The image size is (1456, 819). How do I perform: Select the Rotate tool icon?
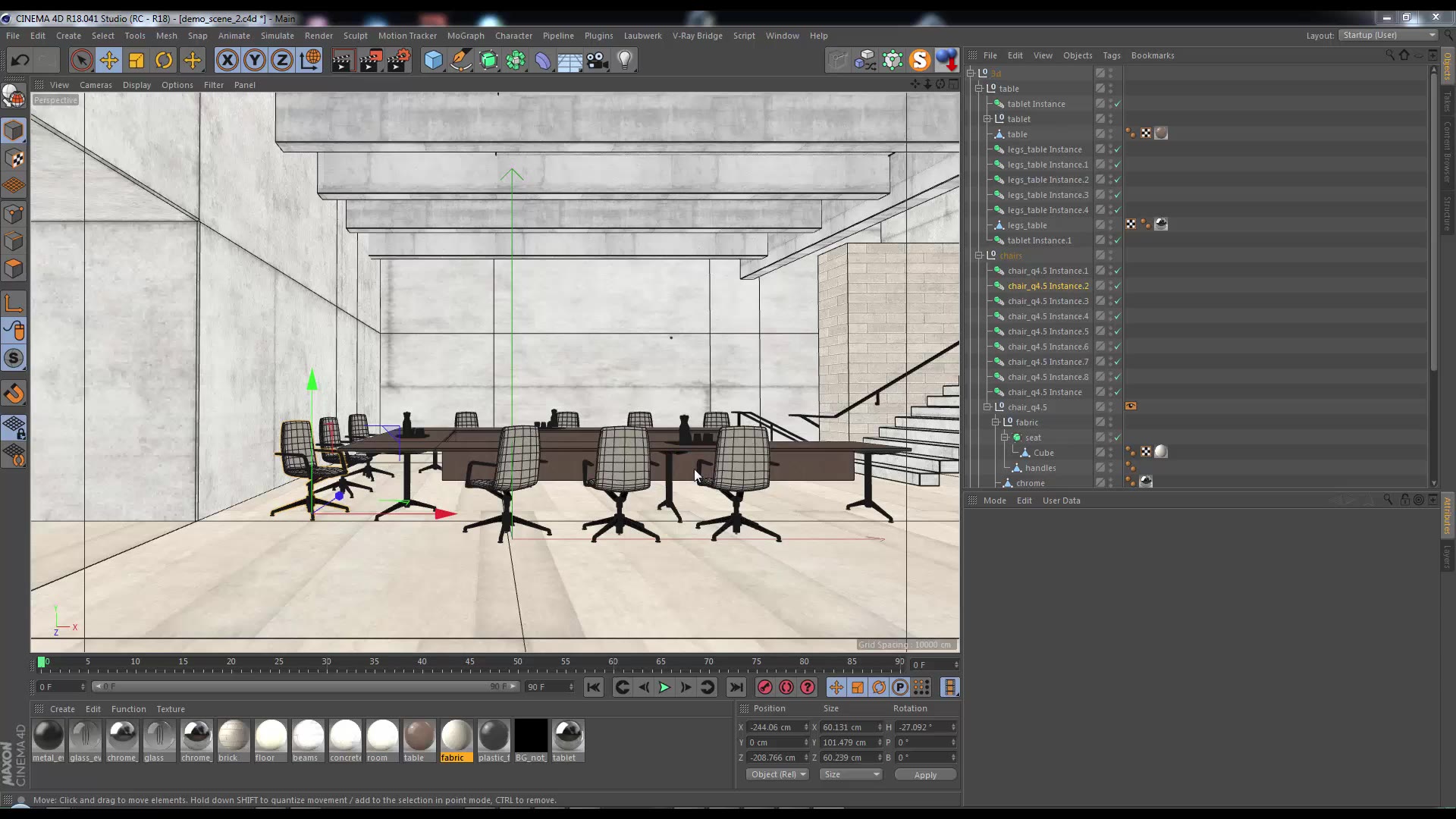pyautogui.click(x=164, y=61)
